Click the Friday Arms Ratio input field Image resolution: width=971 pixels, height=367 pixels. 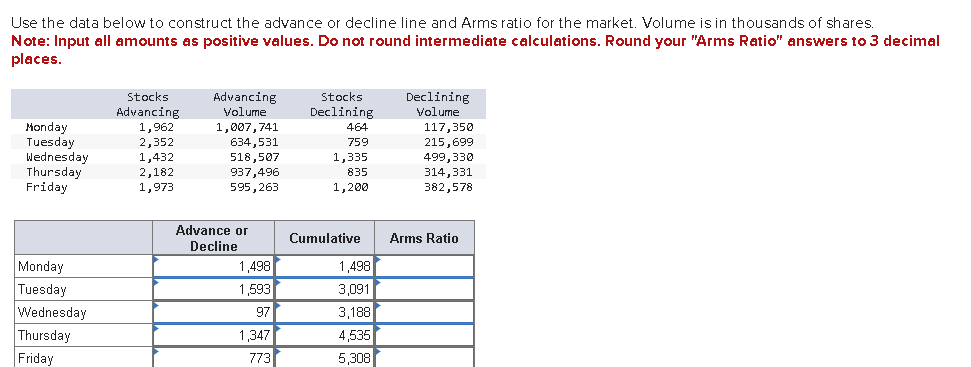point(425,357)
